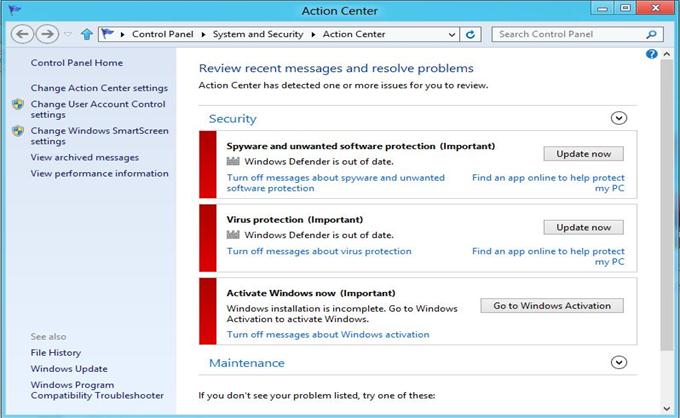Expand the Maintenance section chevron
680x418 pixels.
point(618,363)
